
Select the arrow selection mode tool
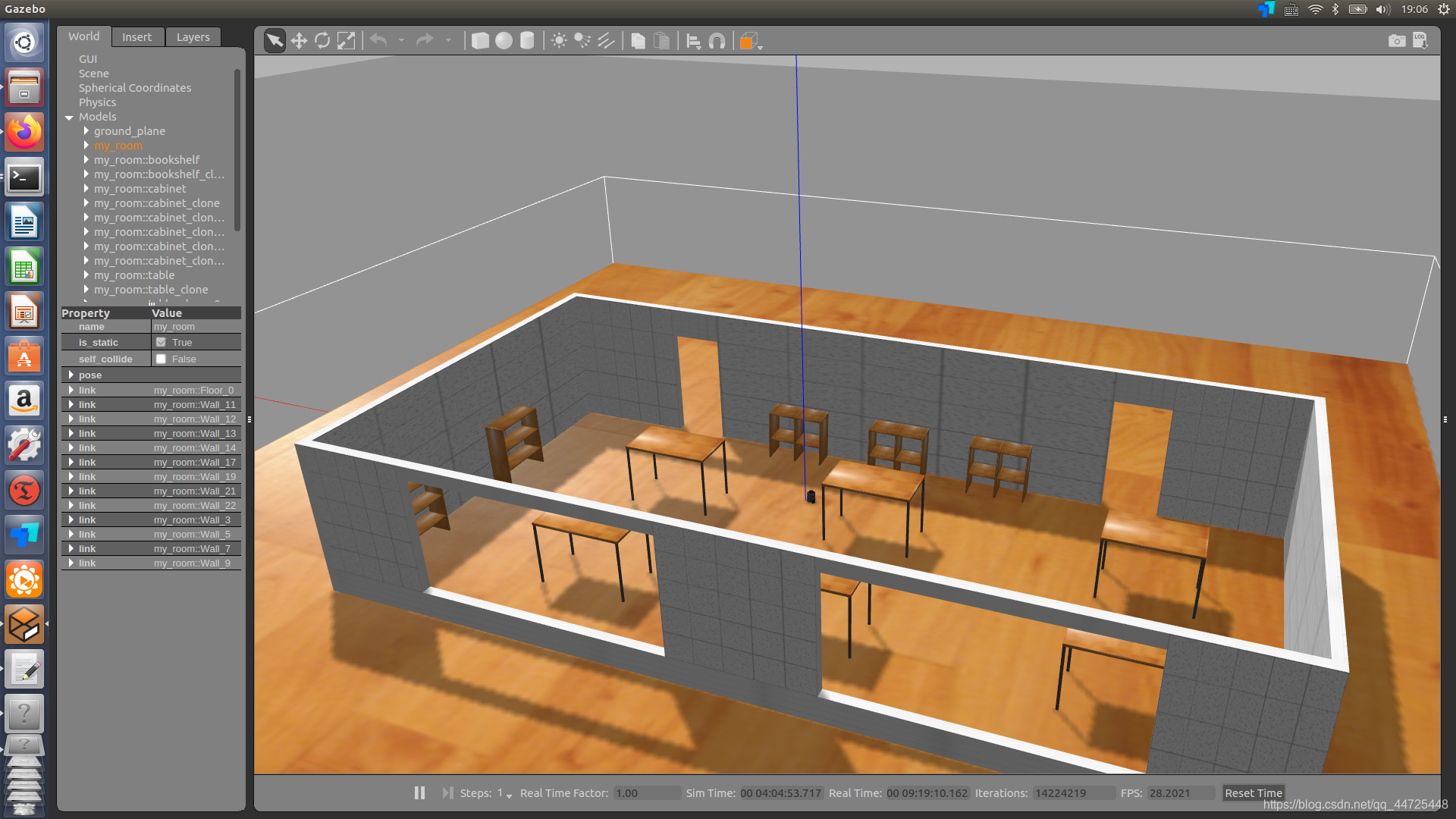275,40
